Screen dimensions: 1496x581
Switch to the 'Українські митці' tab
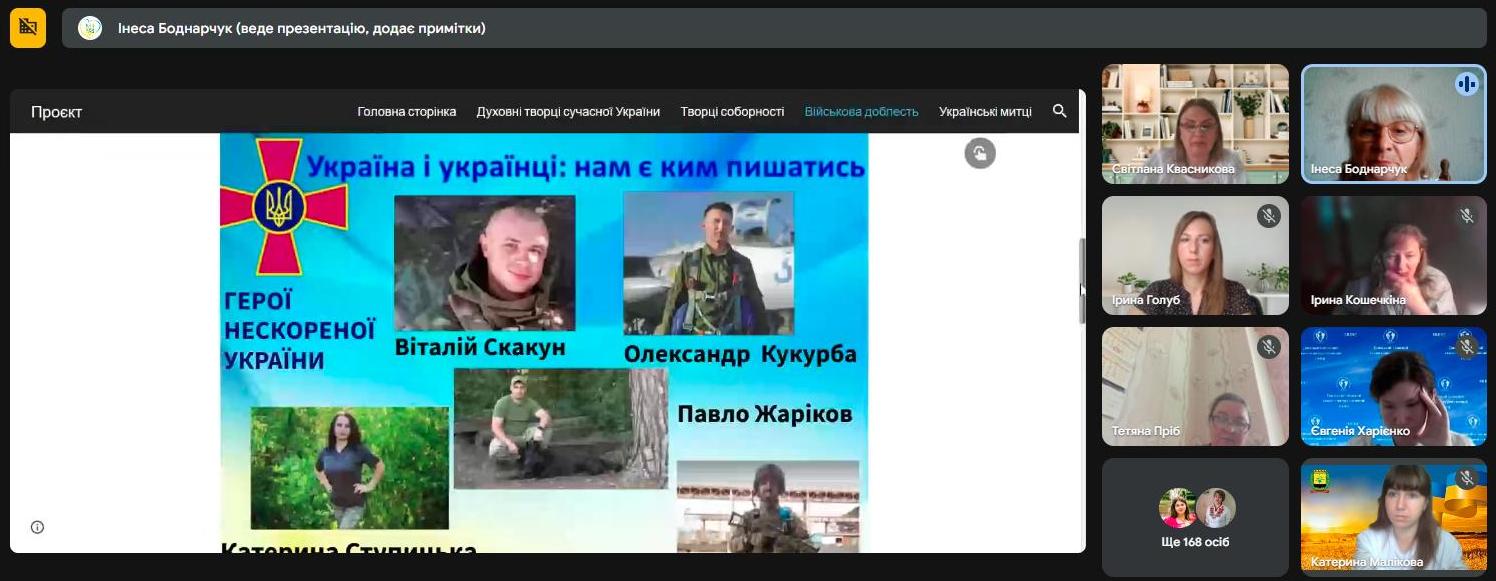coord(985,112)
